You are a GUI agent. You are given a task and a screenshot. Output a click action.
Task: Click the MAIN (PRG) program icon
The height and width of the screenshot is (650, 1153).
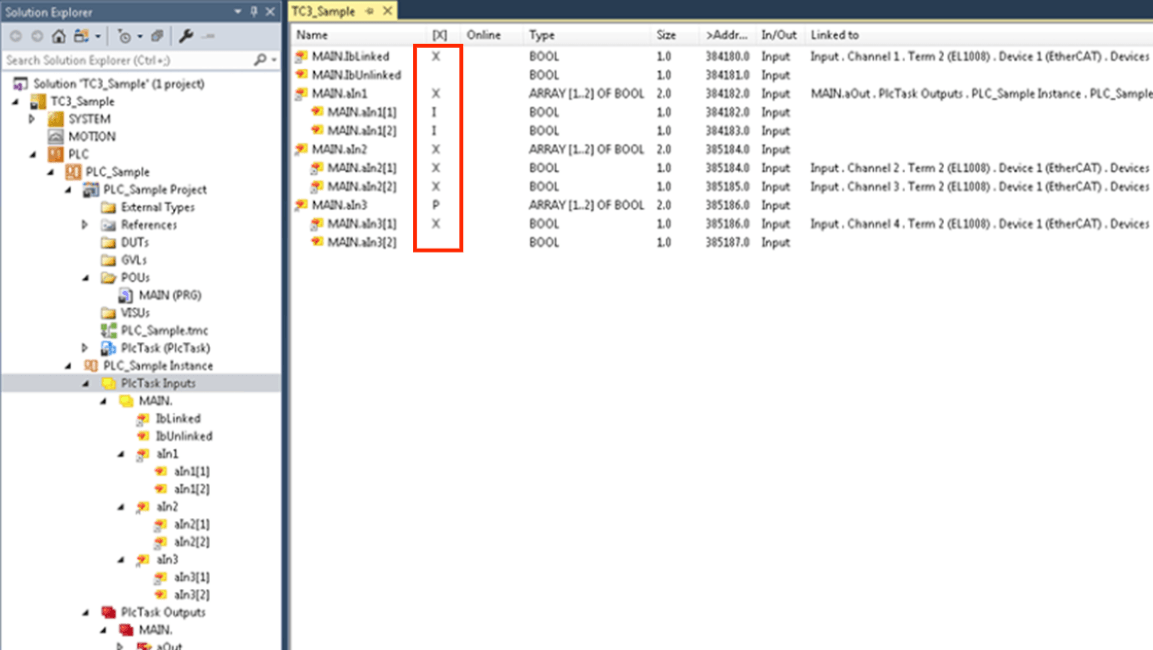[125, 295]
